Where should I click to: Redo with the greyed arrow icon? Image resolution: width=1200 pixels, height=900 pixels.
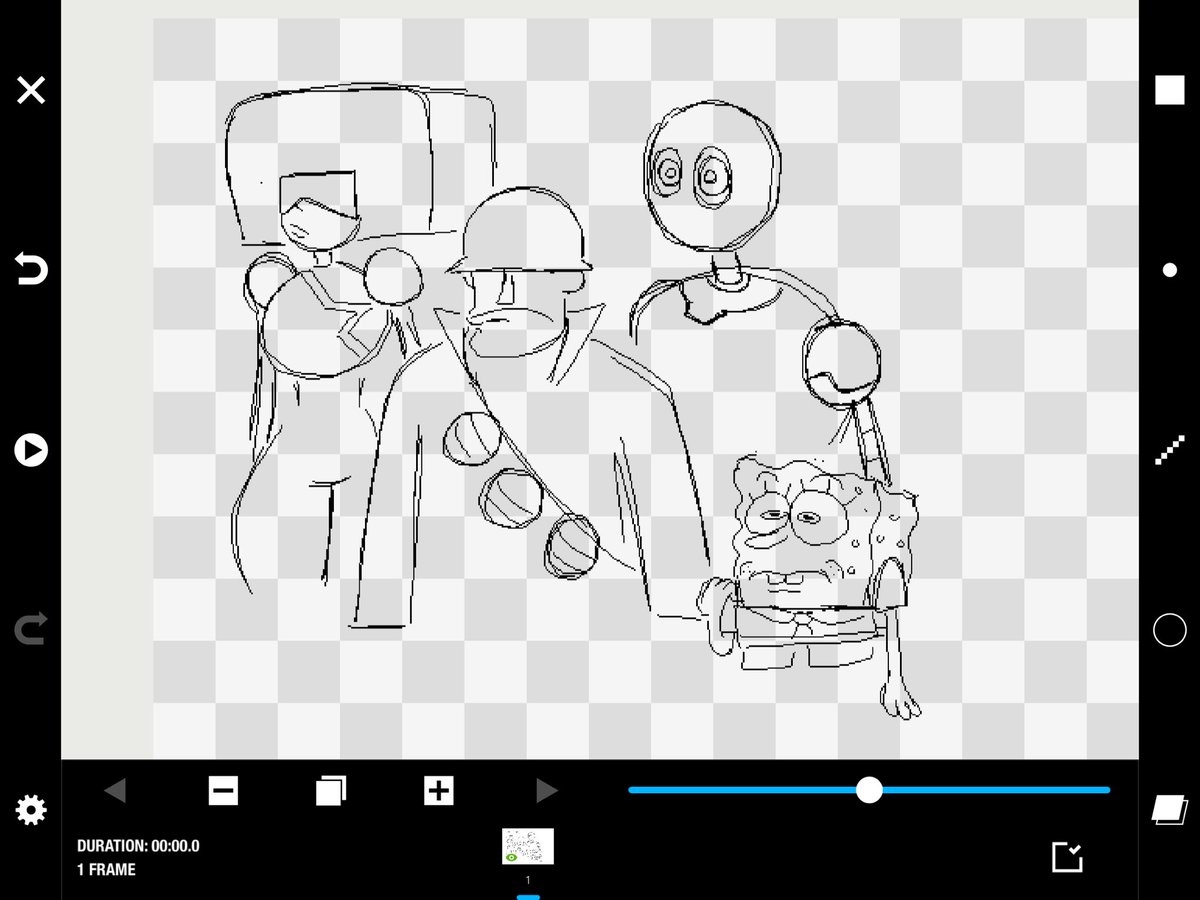tap(31, 630)
